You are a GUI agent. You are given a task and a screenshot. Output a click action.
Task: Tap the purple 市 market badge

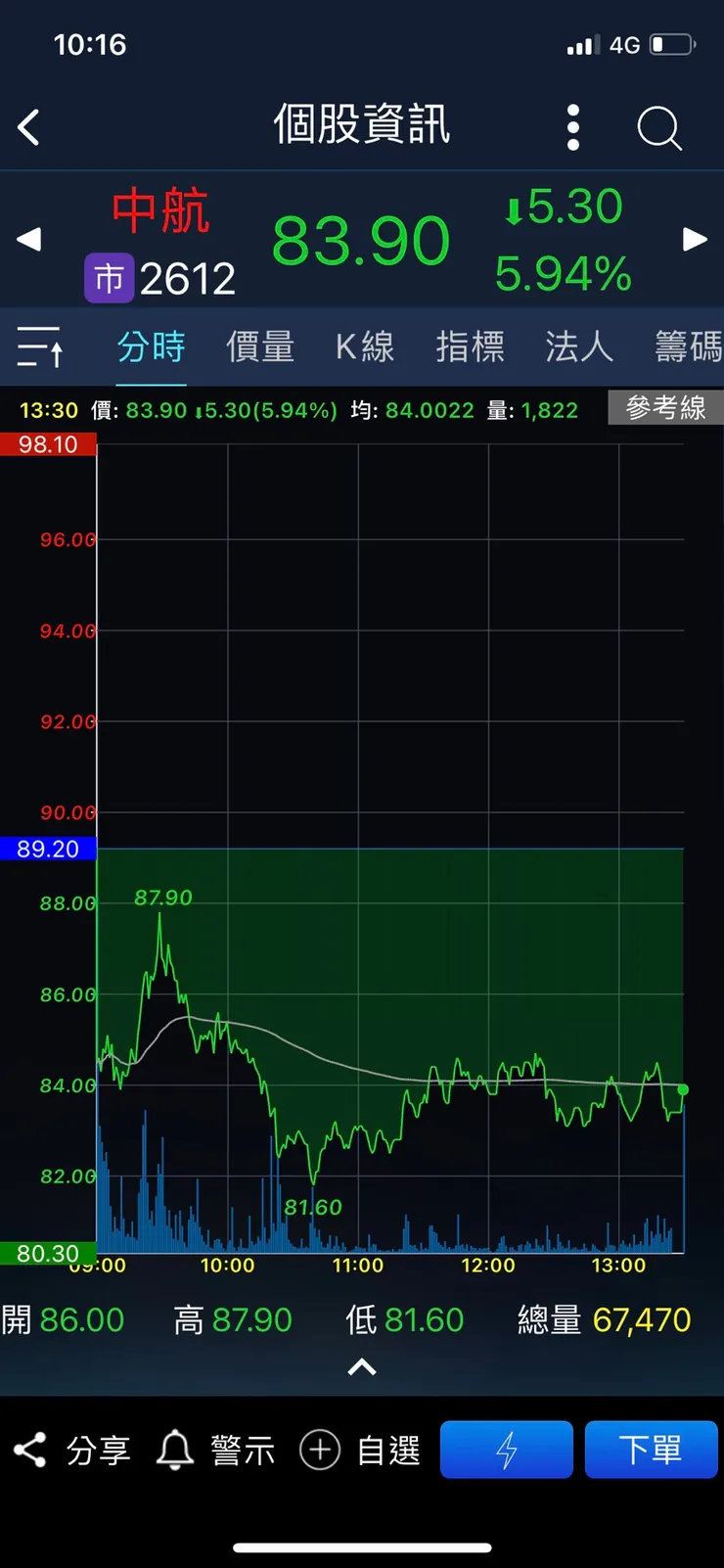click(109, 278)
